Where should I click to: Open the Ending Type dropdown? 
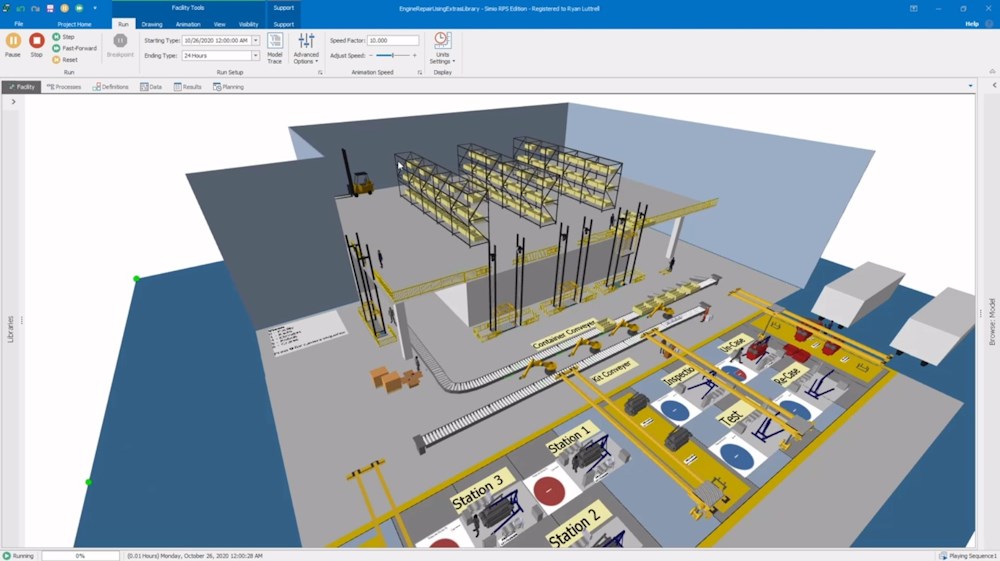tap(256, 56)
